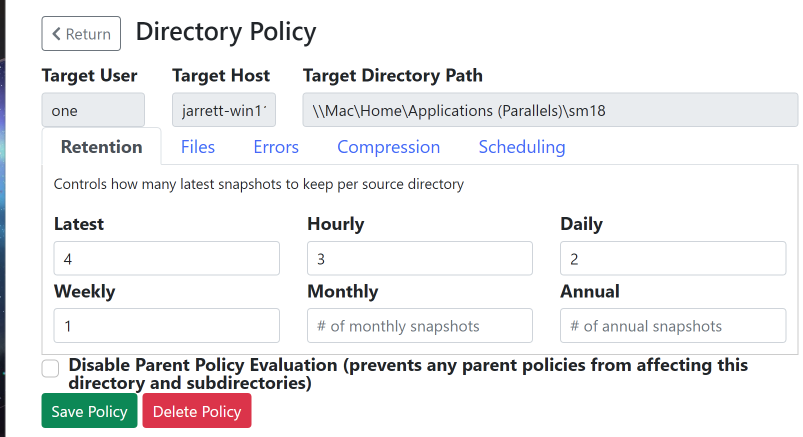Open the Errors tab
Image resolution: width=803 pixels, height=437 pixels.
[276, 147]
